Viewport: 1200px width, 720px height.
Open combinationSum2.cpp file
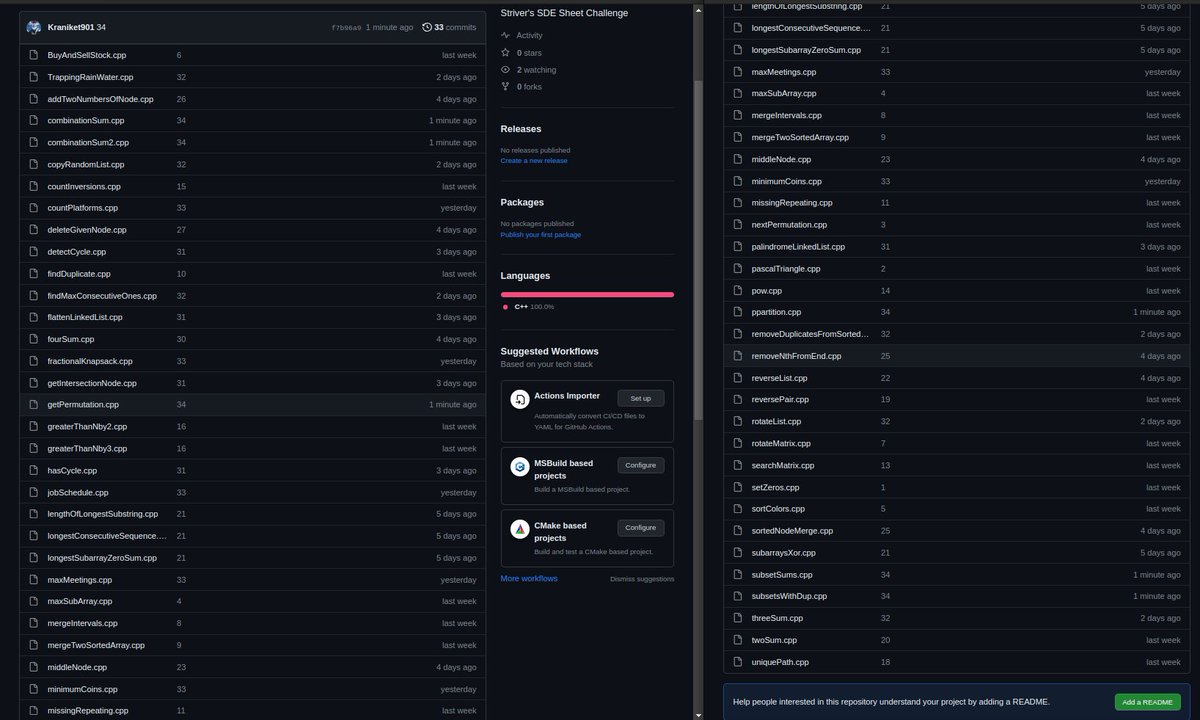click(88, 142)
